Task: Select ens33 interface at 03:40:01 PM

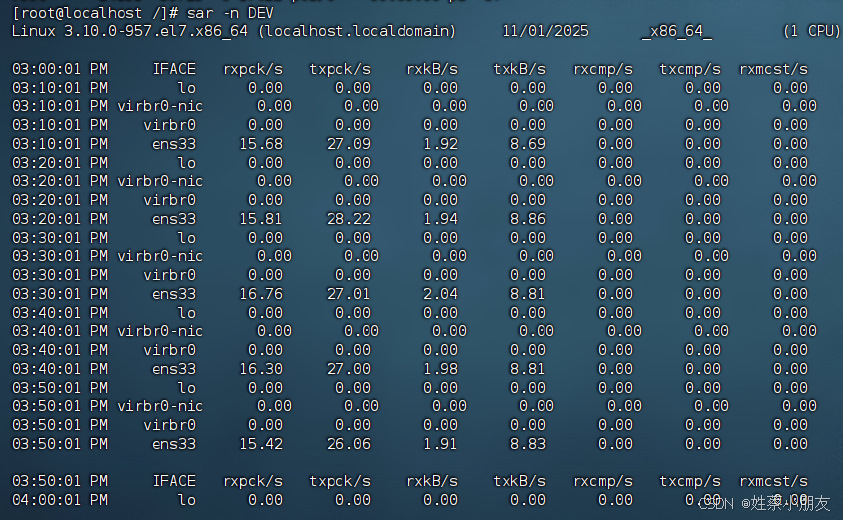Action: [174, 369]
